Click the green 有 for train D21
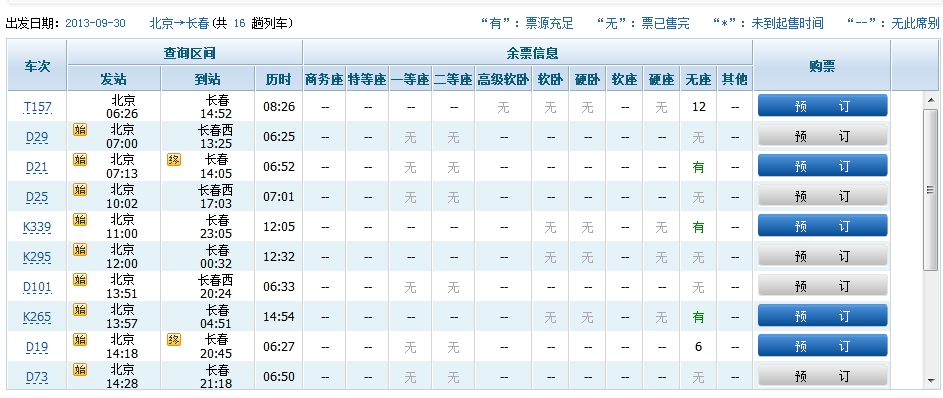This screenshot has width=943, height=398. [698, 167]
